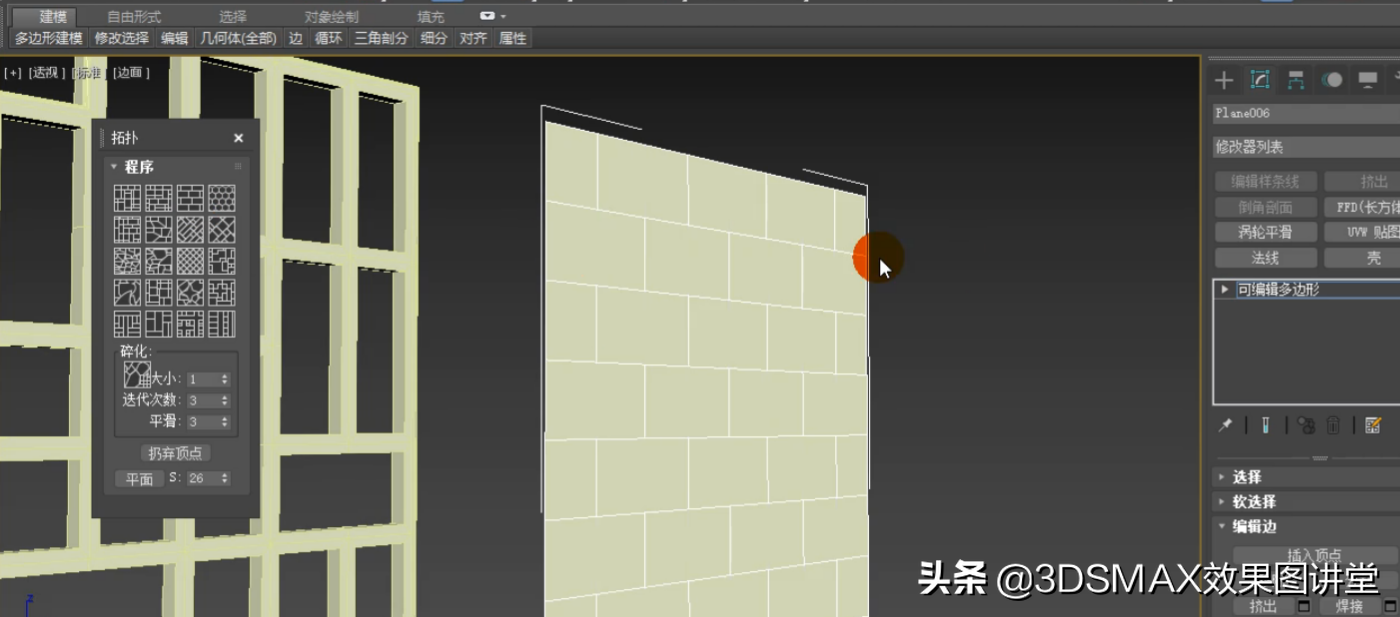The image size is (1400, 617).
Task: Apply the Simplify pattern, last in third row
Action: tap(222, 261)
